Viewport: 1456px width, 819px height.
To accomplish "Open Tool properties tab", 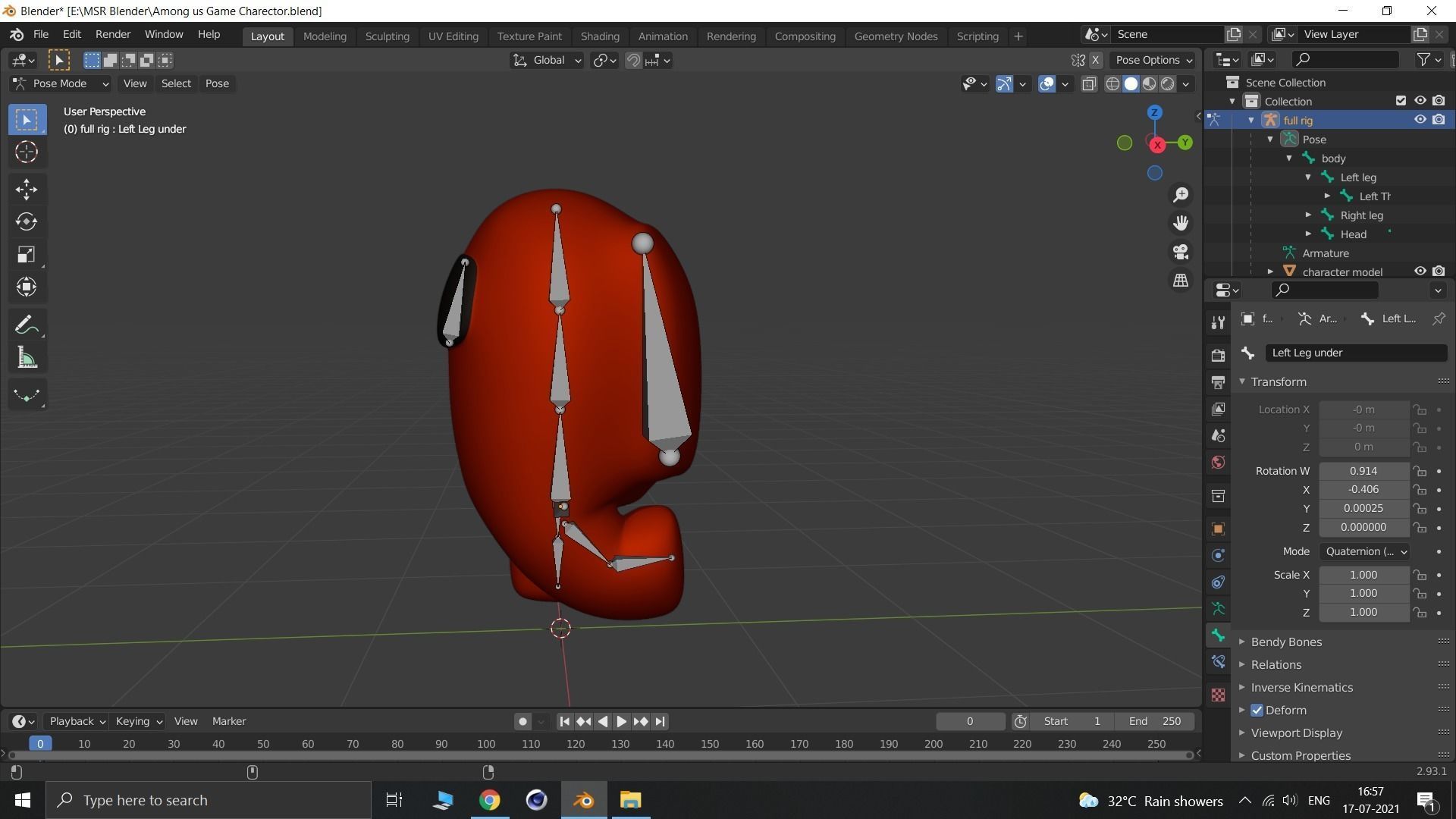I will click(x=1218, y=322).
